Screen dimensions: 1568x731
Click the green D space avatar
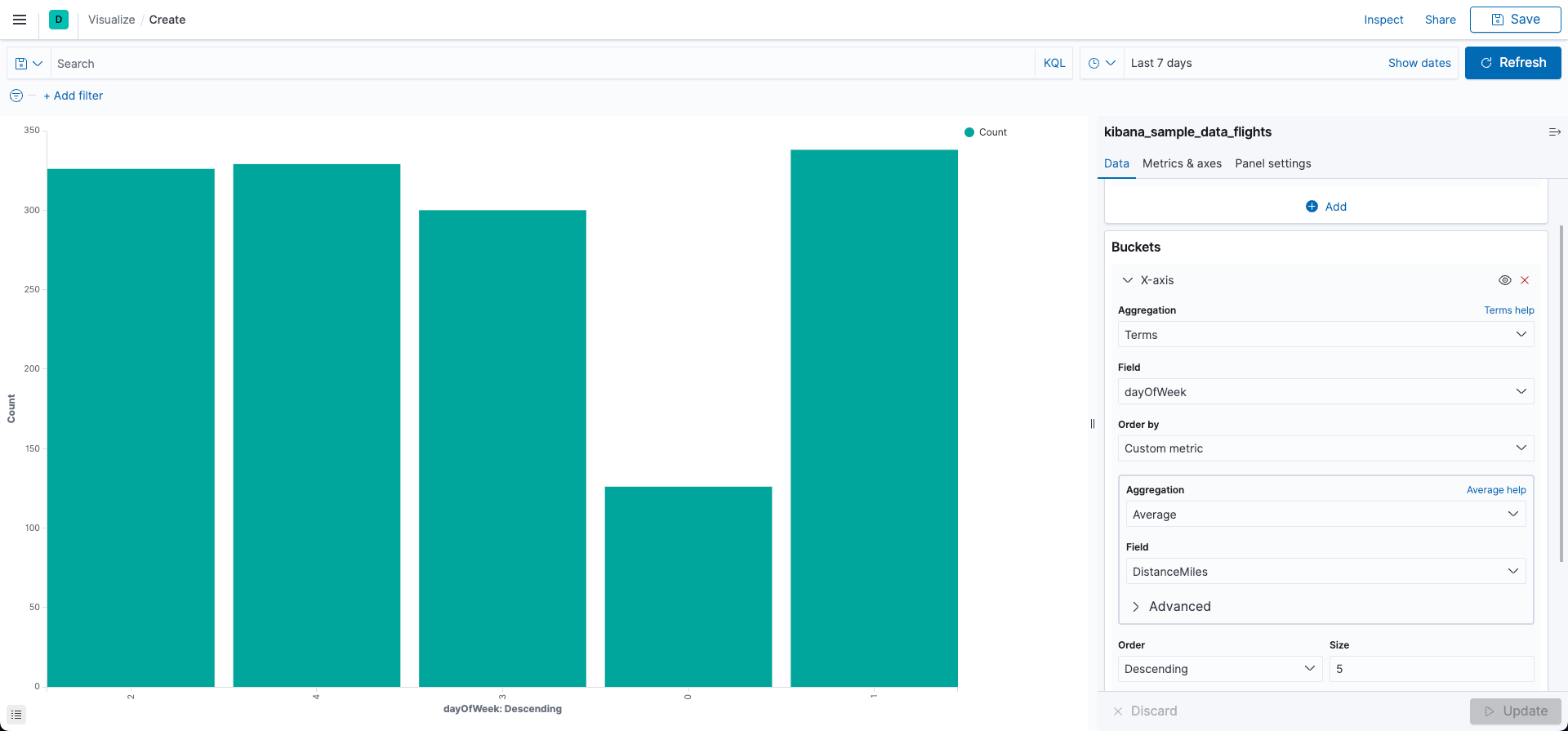(x=59, y=20)
